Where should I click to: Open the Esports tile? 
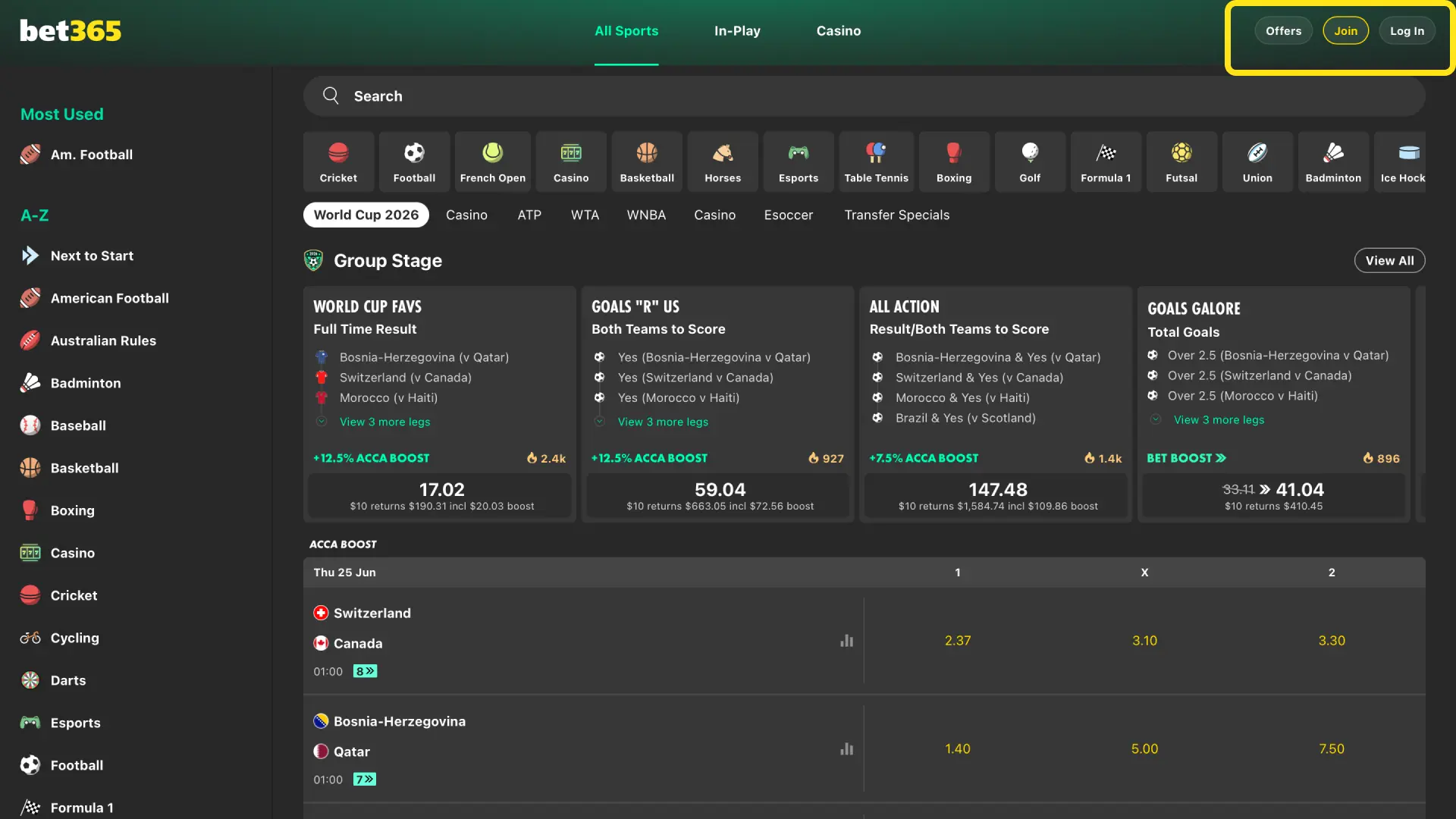[x=799, y=162]
